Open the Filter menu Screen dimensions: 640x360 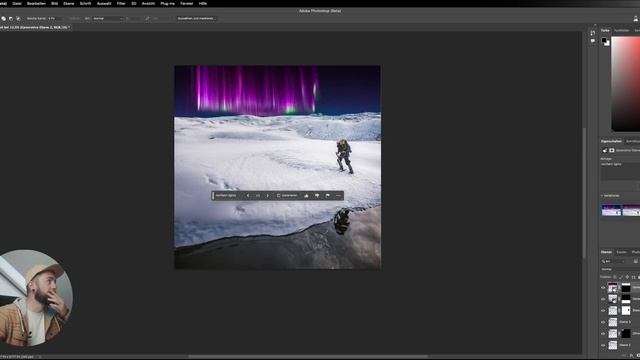point(121,3)
